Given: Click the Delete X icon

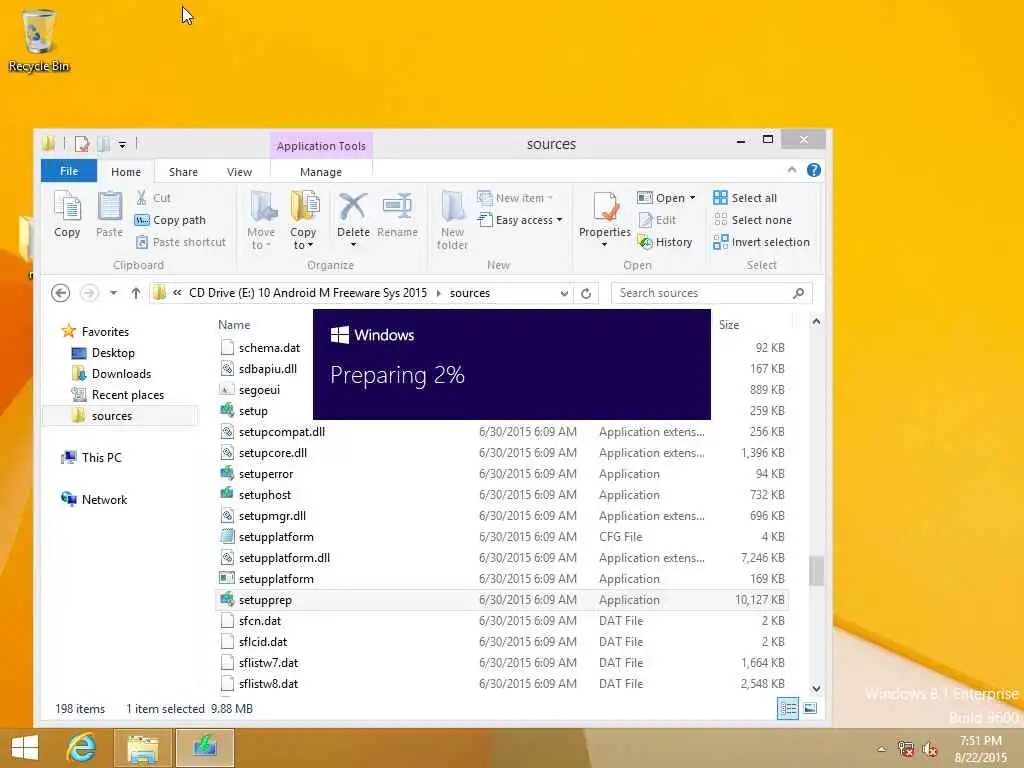Looking at the screenshot, I should point(353,206).
